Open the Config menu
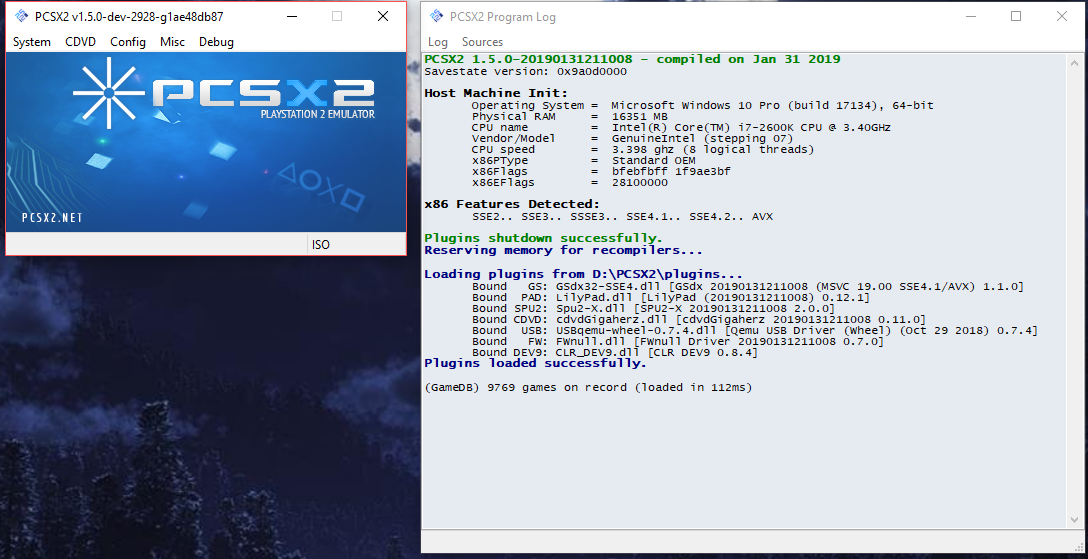 tap(128, 42)
